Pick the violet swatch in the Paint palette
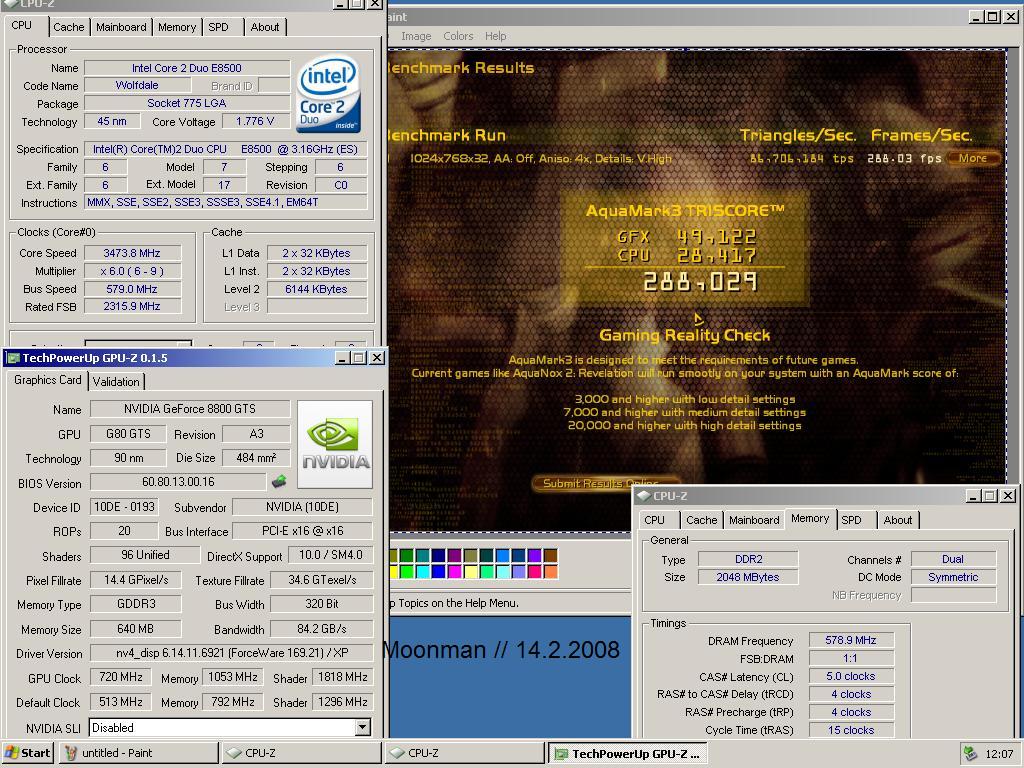This screenshot has height=768, width=1024. point(534,556)
